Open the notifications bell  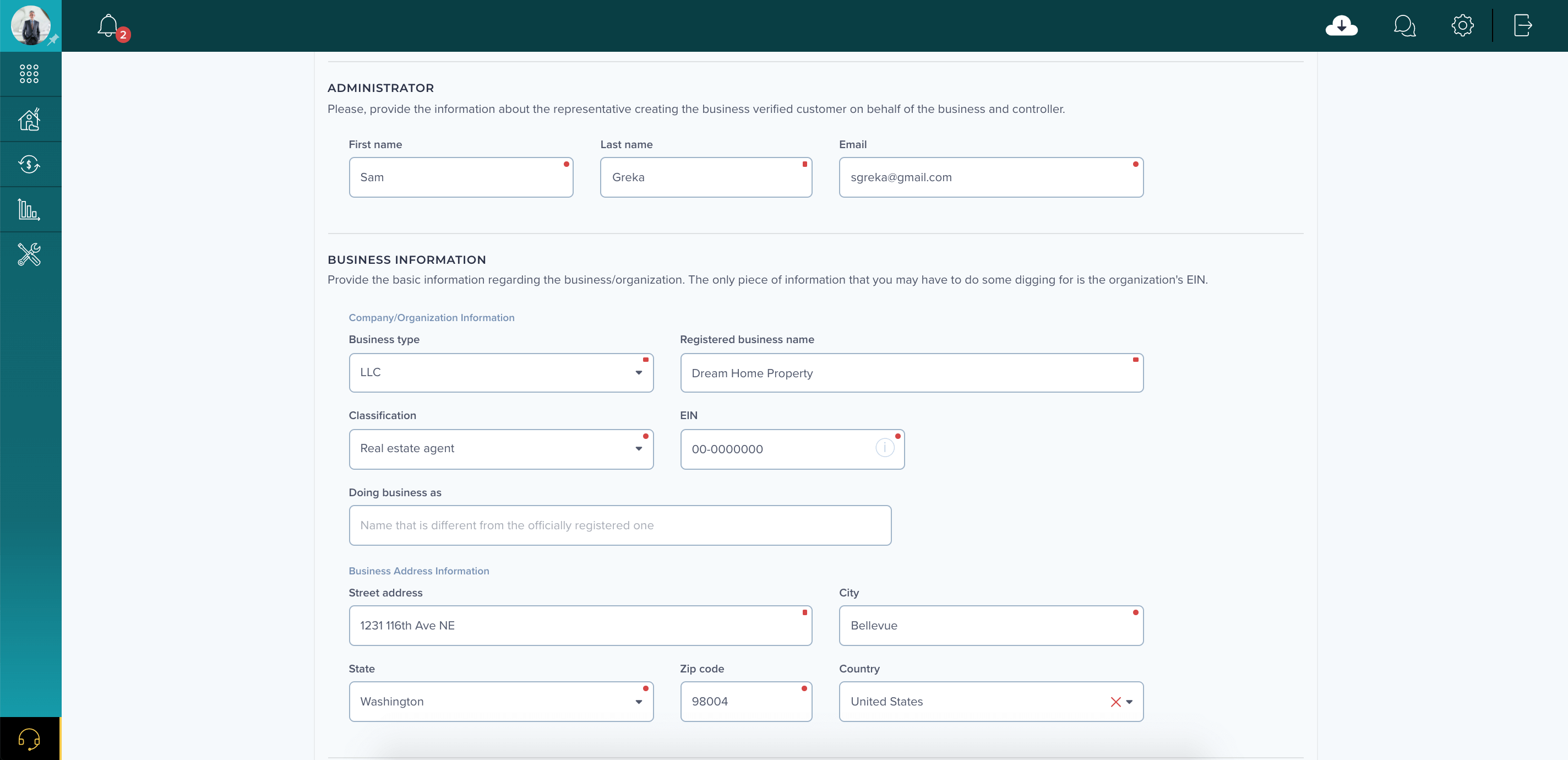tap(108, 25)
